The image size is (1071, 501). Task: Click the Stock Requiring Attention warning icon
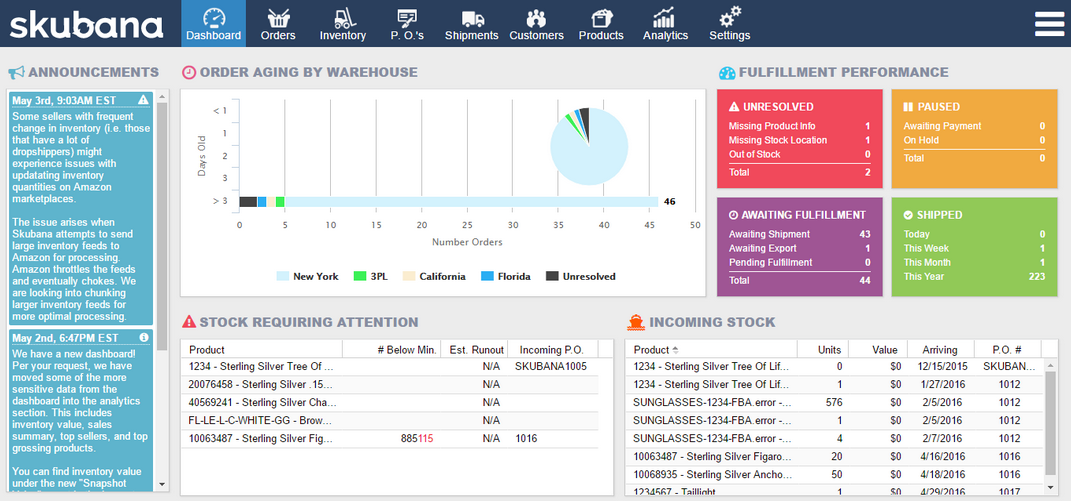[189, 322]
